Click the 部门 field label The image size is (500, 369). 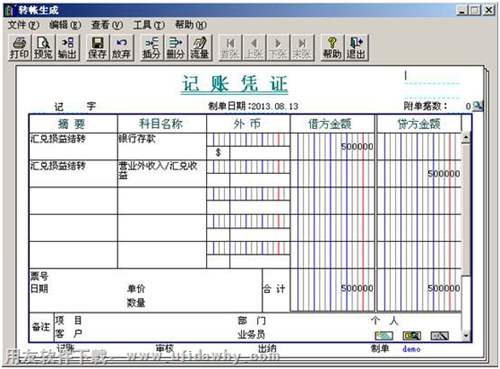pos(252,320)
